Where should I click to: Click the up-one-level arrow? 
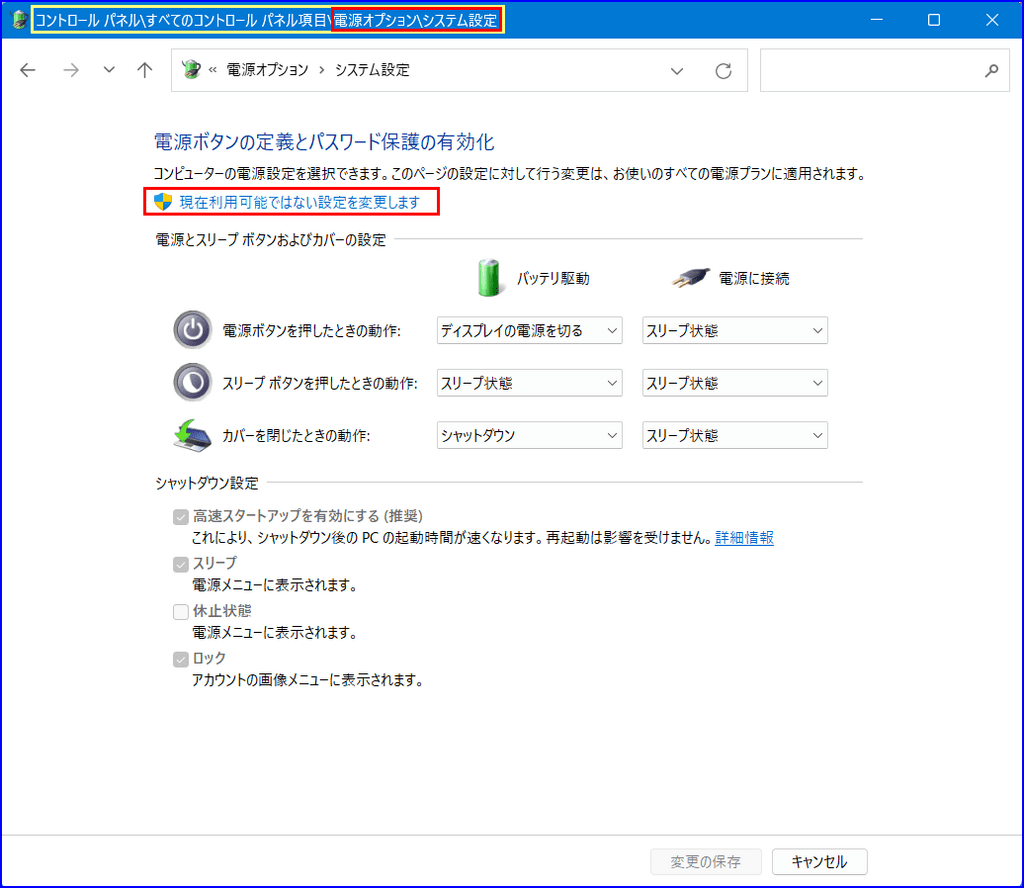click(145, 70)
